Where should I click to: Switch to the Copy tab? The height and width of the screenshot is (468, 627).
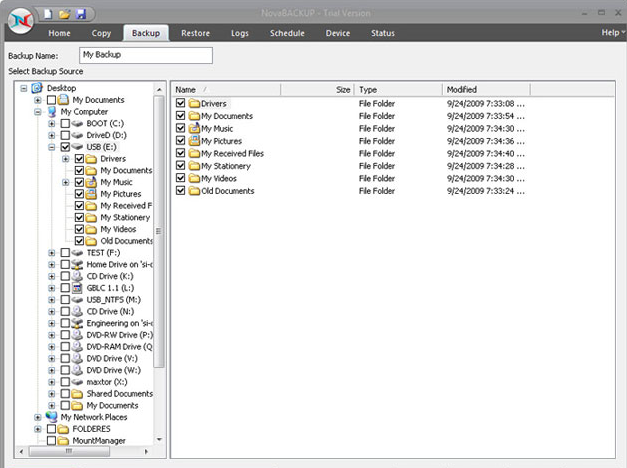101,33
